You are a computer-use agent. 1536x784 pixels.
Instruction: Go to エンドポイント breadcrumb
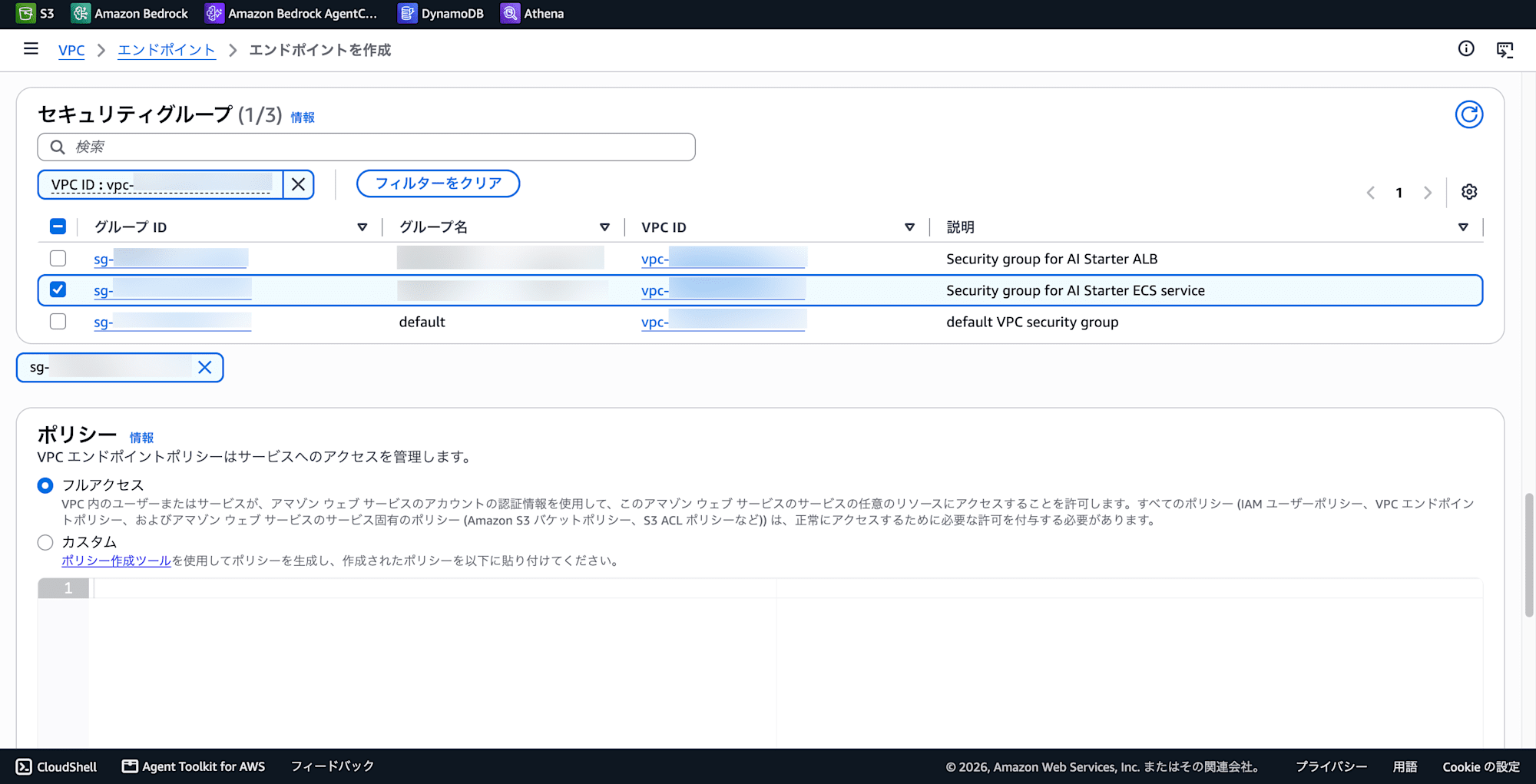tap(167, 50)
